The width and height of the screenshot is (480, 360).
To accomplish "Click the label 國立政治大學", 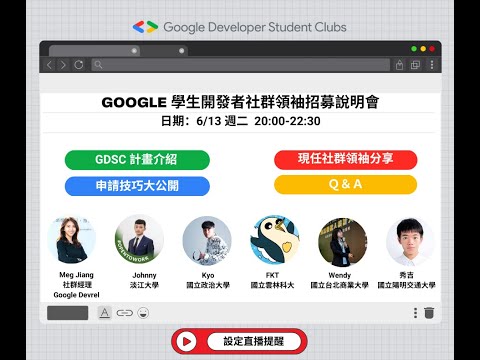I will (208, 285).
